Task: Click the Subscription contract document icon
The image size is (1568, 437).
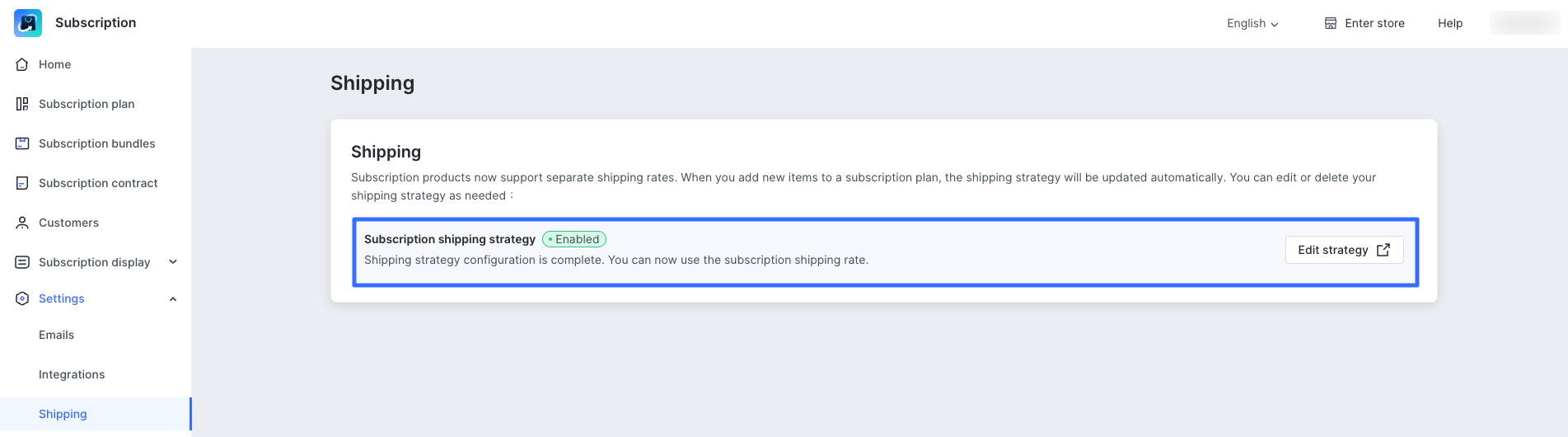Action: pyautogui.click(x=22, y=183)
